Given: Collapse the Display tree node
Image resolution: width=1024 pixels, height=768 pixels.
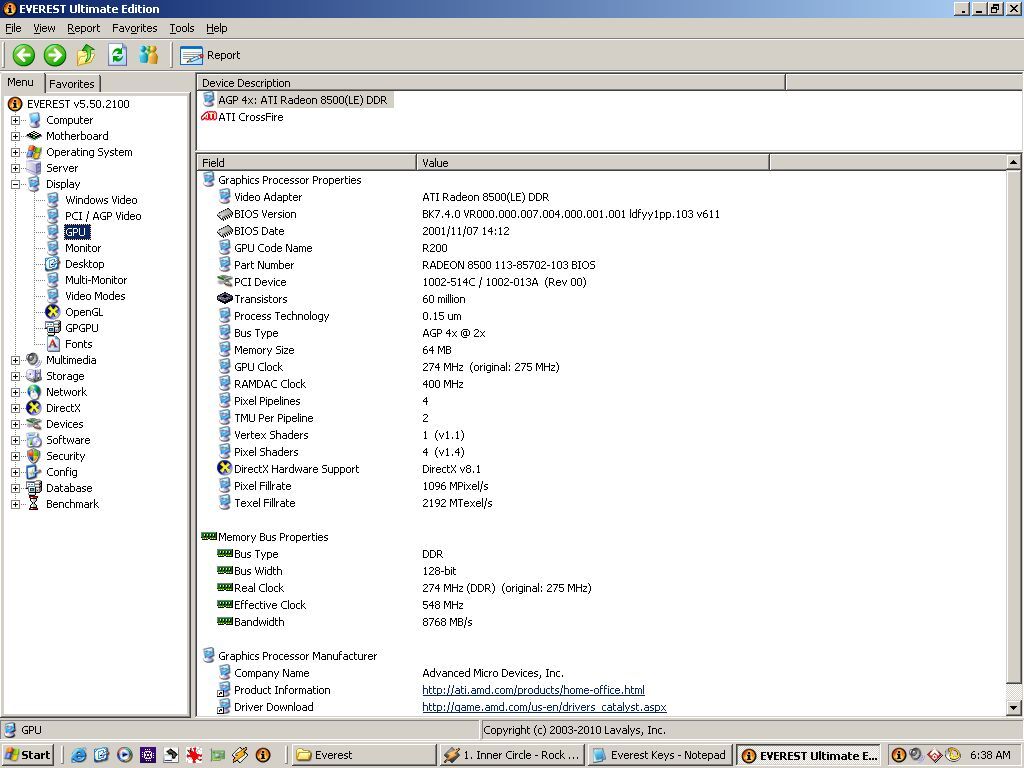Looking at the screenshot, I should pos(16,184).
